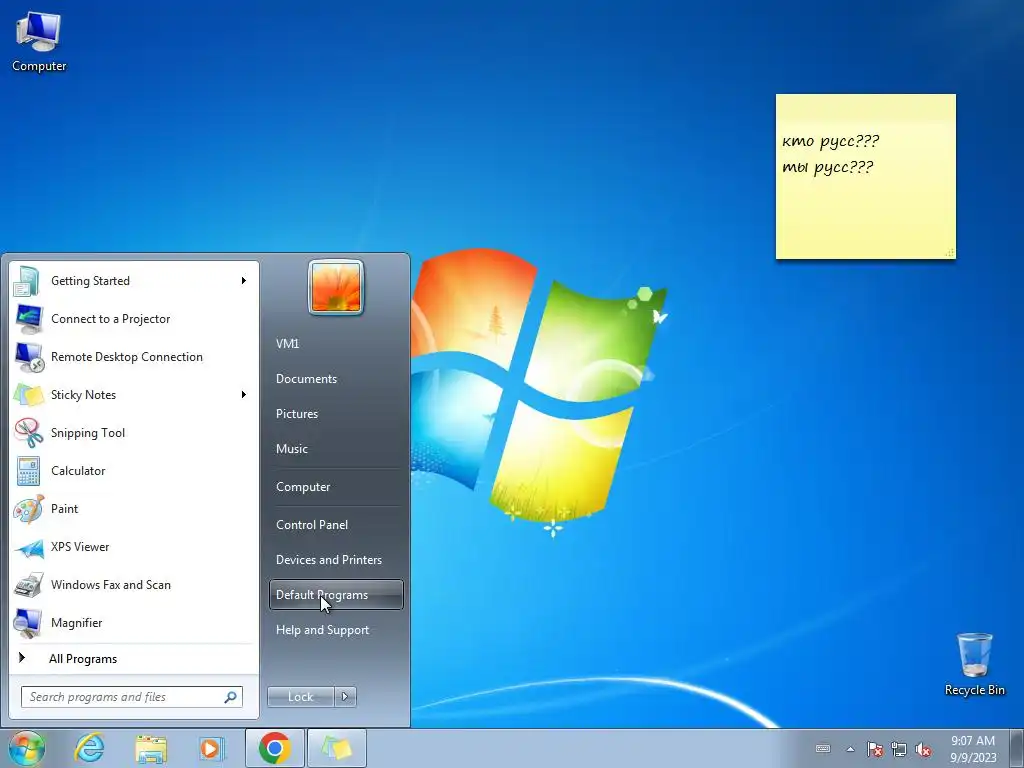The image size is (1024, 768).
Task: Open the Getting Started program icon
Action: (27, 281)
